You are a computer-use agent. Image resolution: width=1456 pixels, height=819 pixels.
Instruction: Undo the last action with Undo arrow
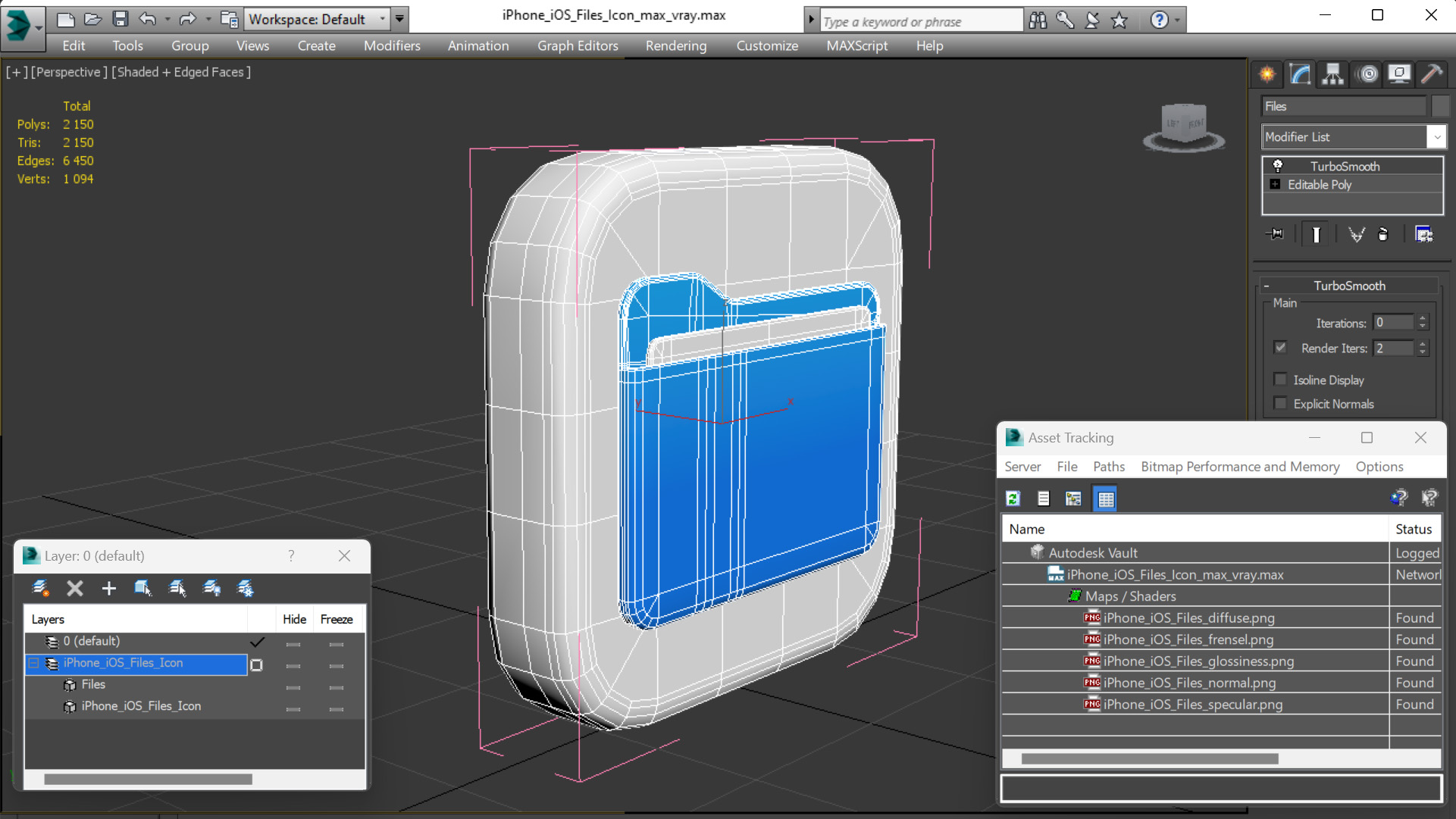148,19
